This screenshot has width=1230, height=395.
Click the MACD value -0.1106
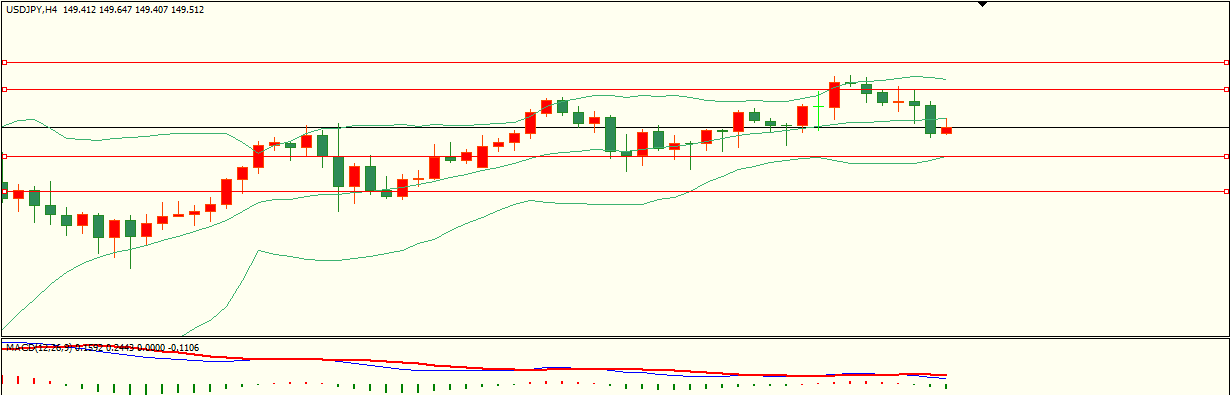click(183, 348)
